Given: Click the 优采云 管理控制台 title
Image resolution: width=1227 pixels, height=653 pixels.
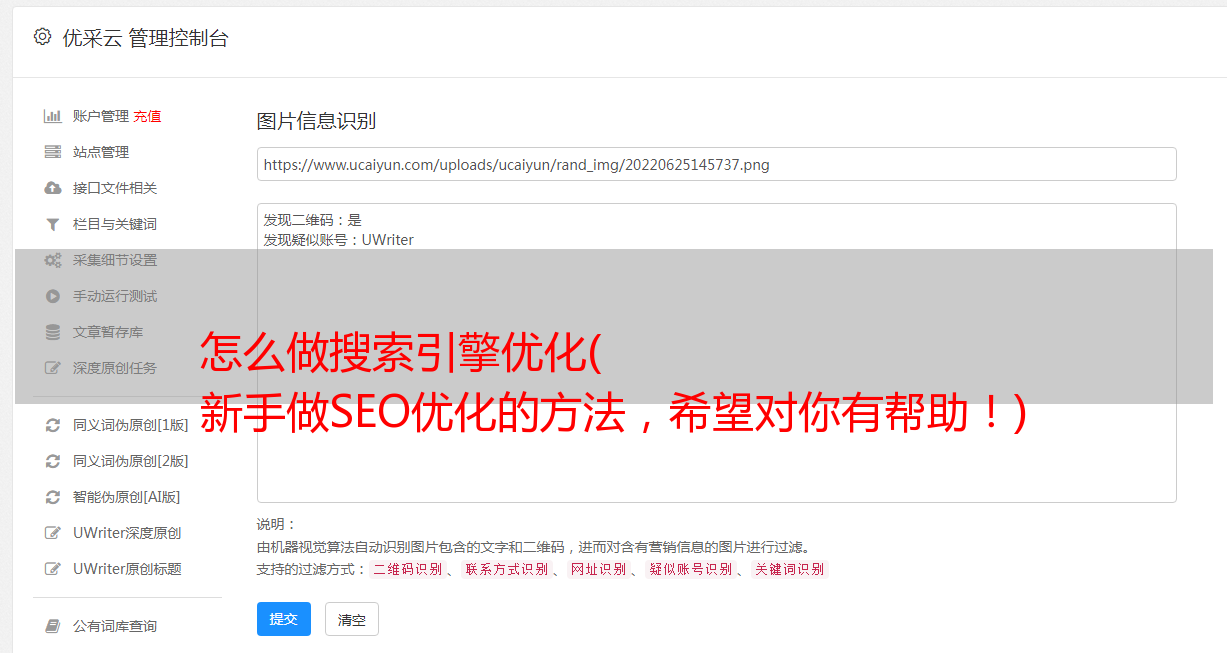Looking at the screenshot, I should 145,38.
